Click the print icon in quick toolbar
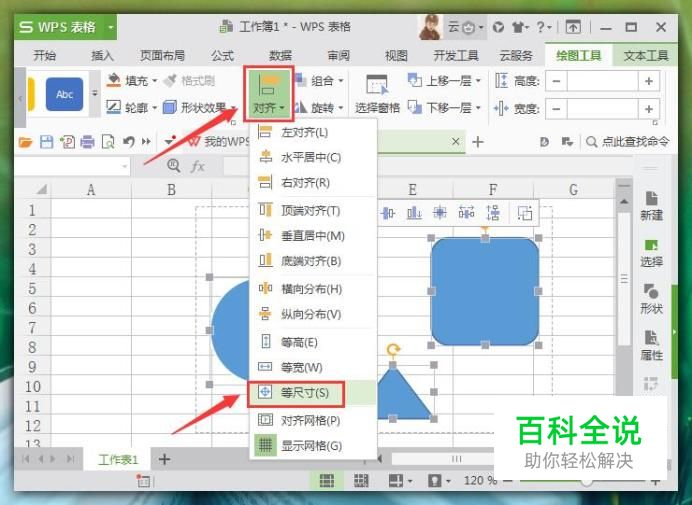This screenshot has width=692, height=505. coord(87,142)
